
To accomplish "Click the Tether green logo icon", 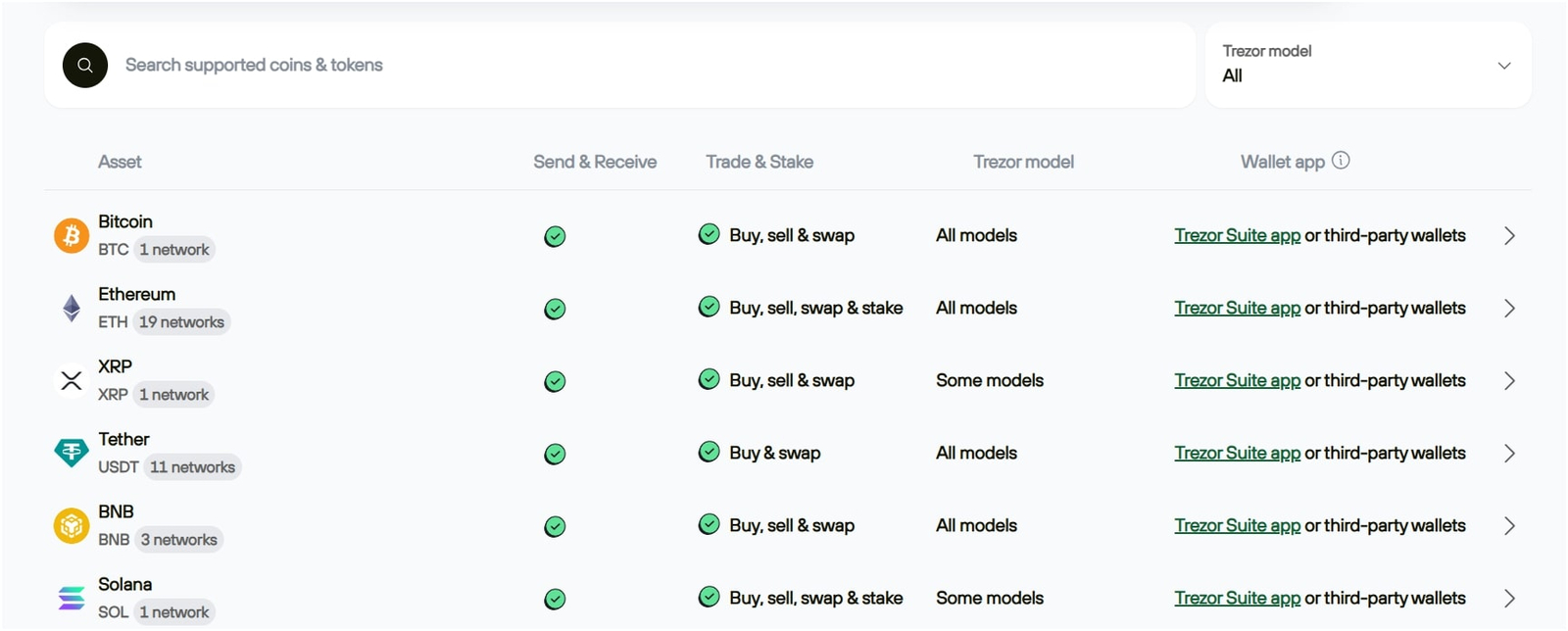I will click(x=72, y=453).
